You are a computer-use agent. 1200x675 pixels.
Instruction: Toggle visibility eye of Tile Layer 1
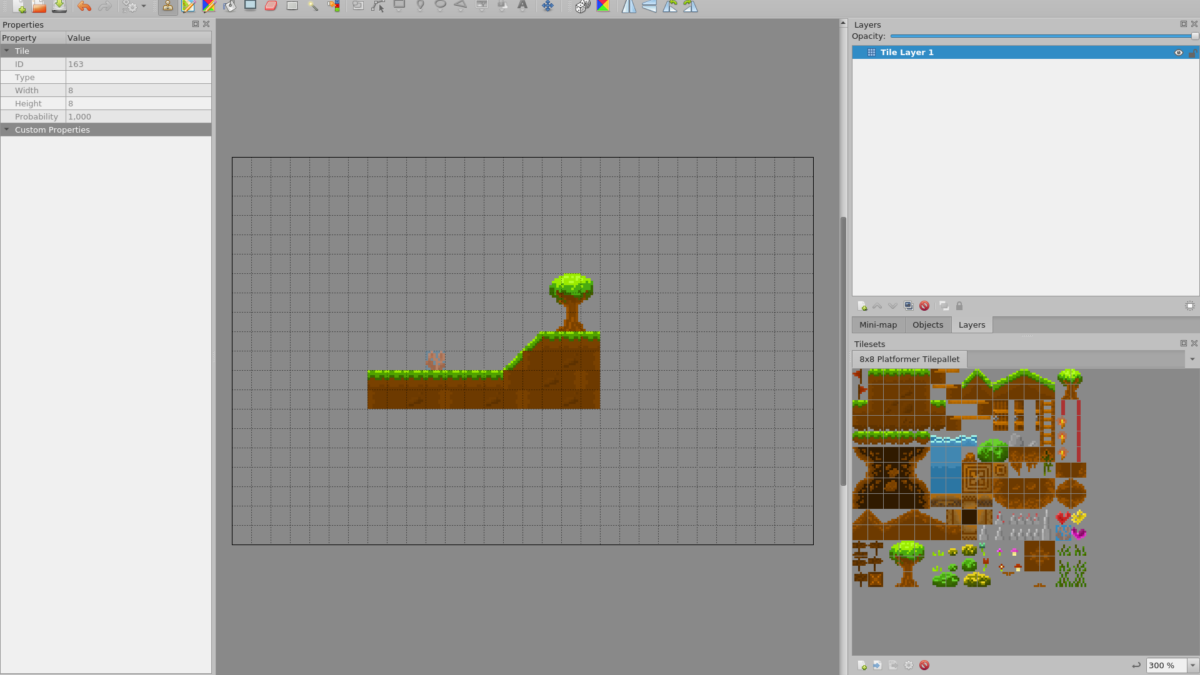point(1178,52)
